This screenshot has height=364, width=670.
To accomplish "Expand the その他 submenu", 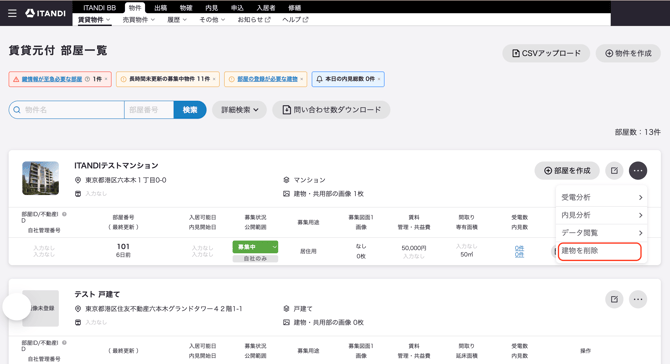I will pos(212,20).
